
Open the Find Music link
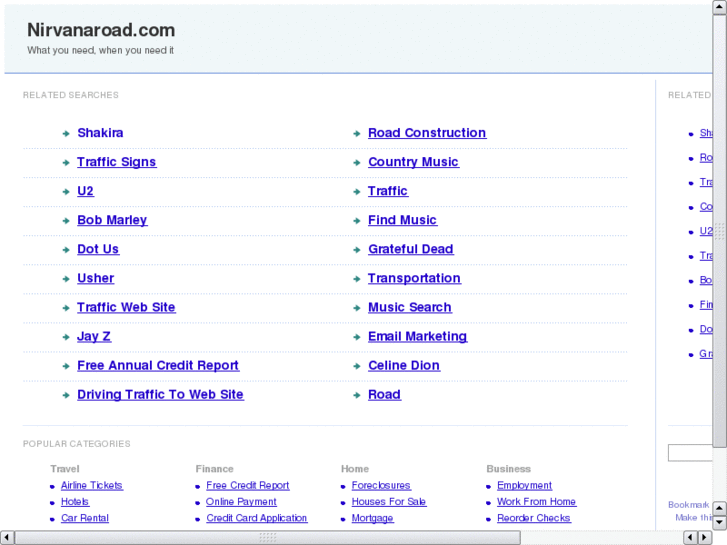click(x=402, y=220)
